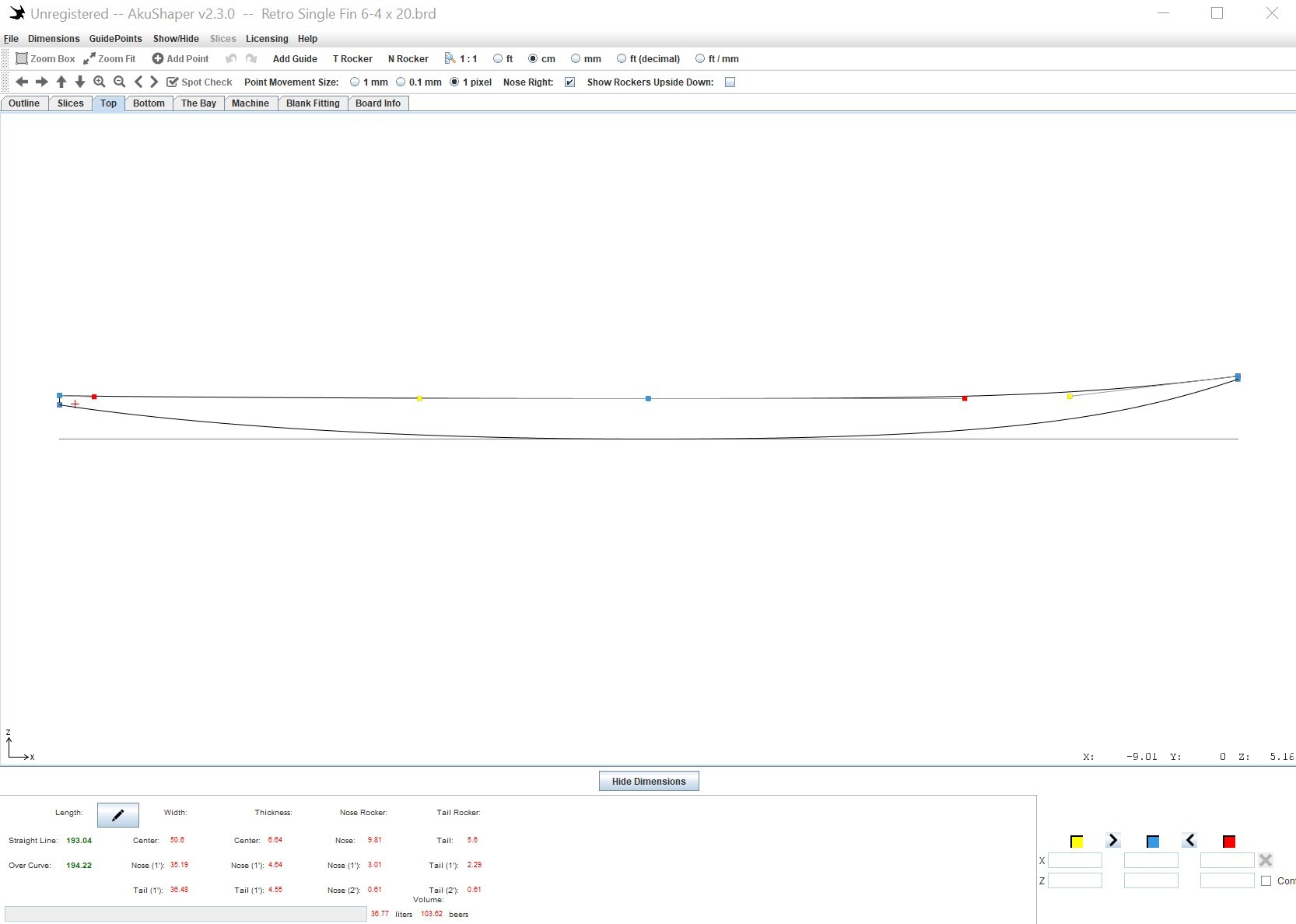Click the Add Guide button

click(x=295, y=59)
